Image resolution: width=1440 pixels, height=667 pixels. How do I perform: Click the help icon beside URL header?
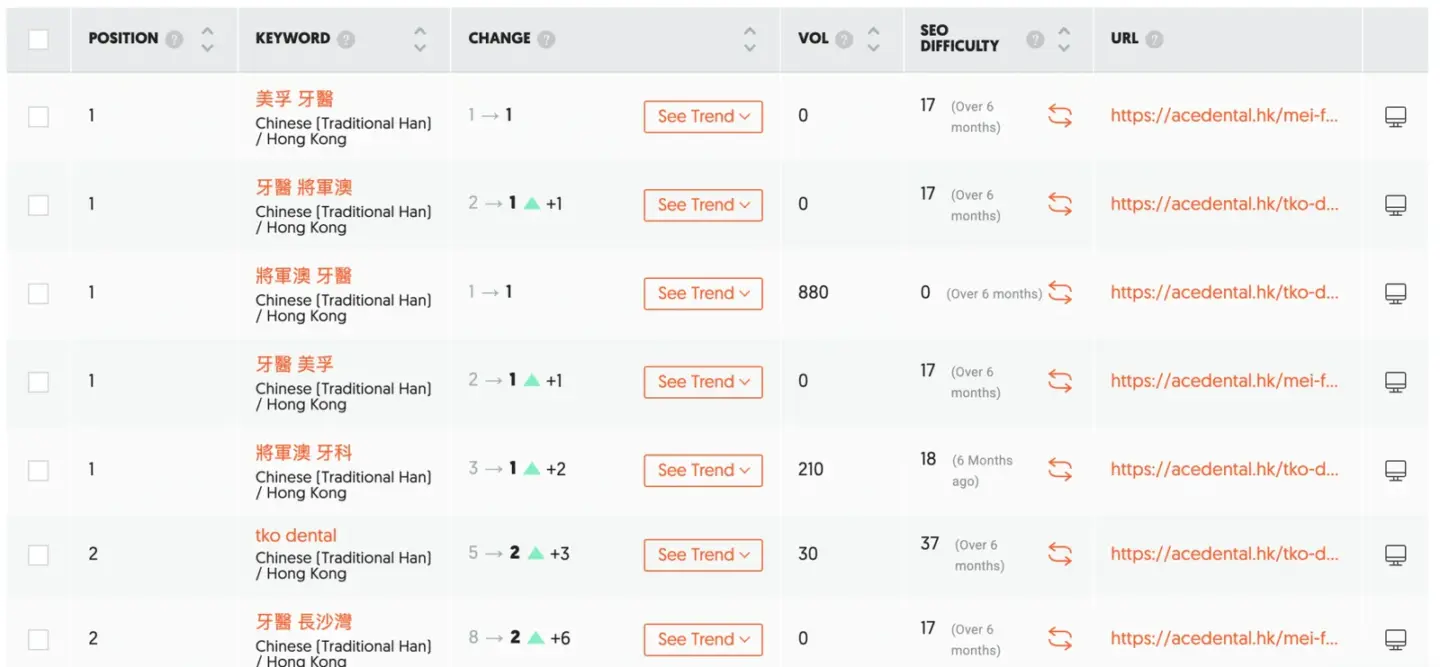1154,39
